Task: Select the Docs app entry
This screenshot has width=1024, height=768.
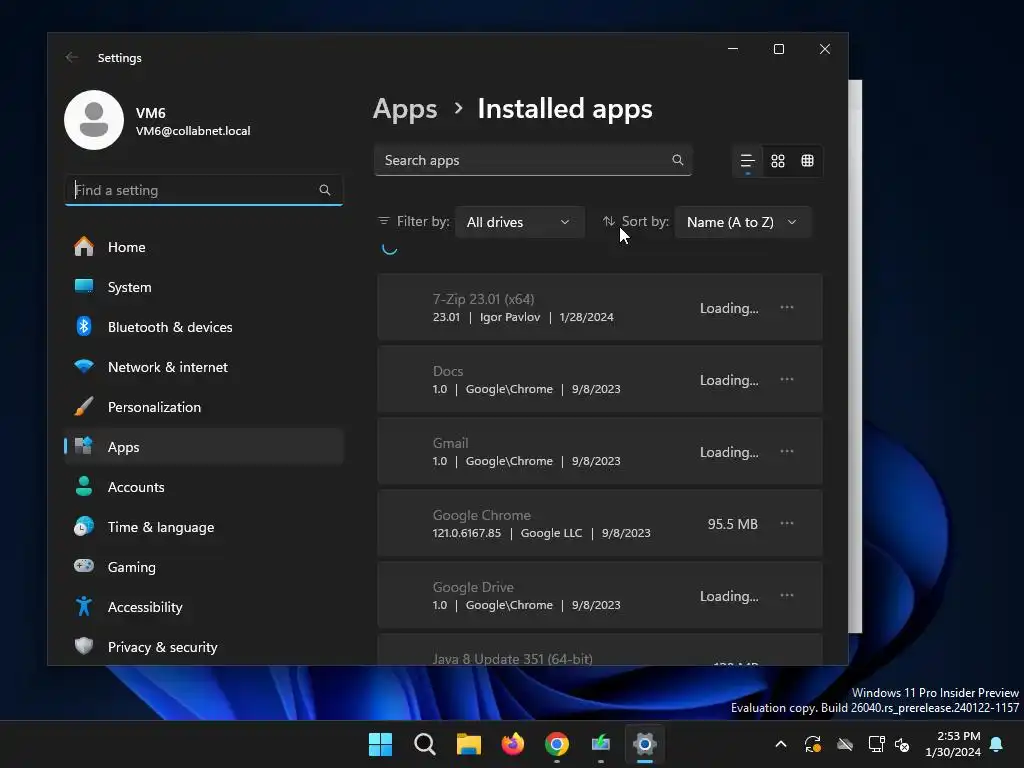Action: click(600, 379)
